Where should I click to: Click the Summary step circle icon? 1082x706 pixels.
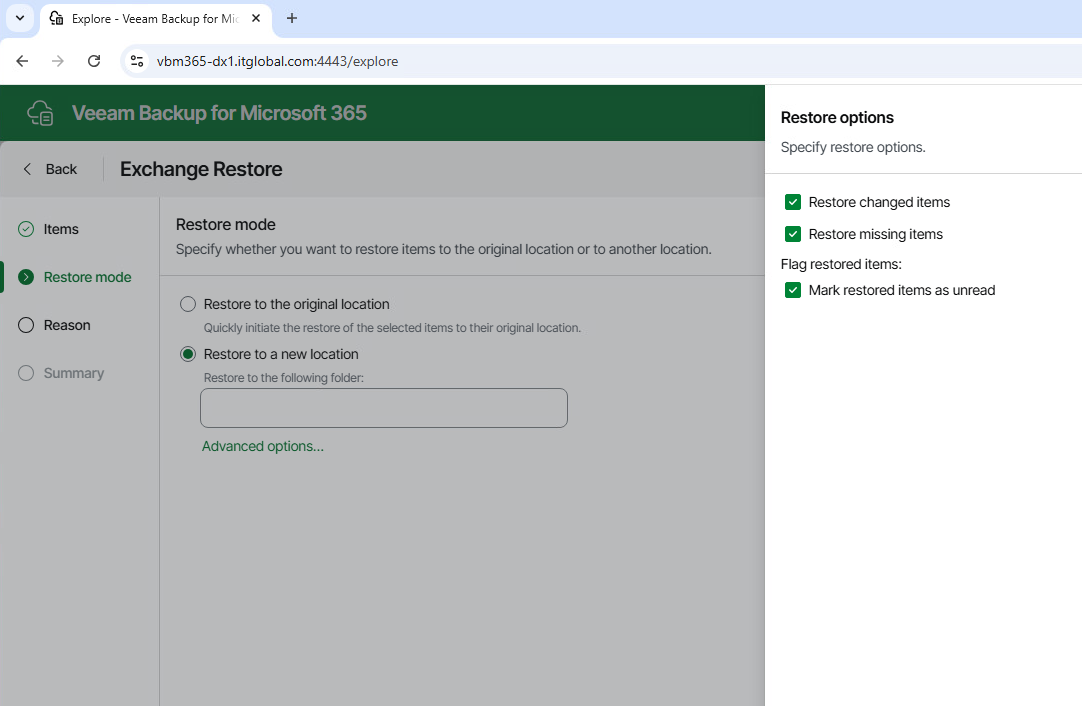point(26,373)
